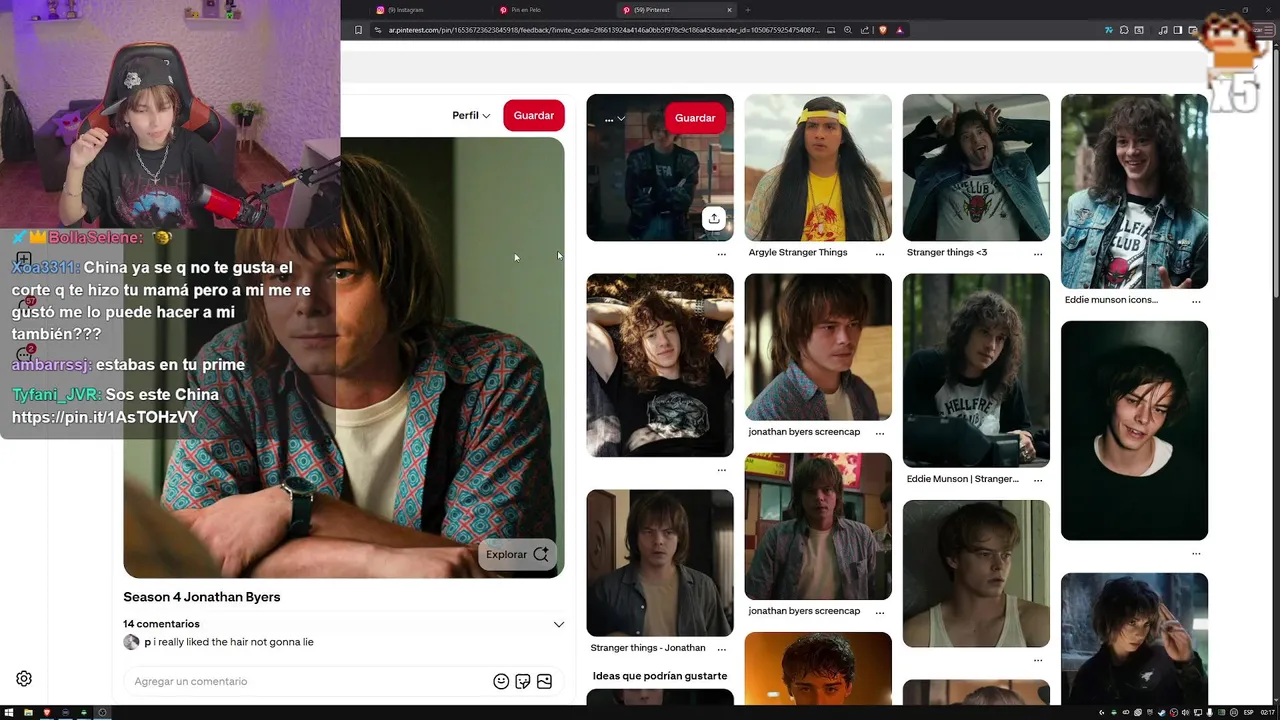
Task: Open board picker dropdown on hovered pin card
Action: click(x=614, y=118)
